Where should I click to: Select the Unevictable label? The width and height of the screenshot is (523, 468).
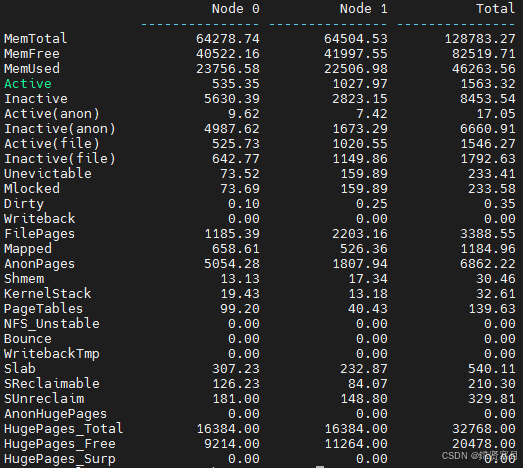pos(48,174)
